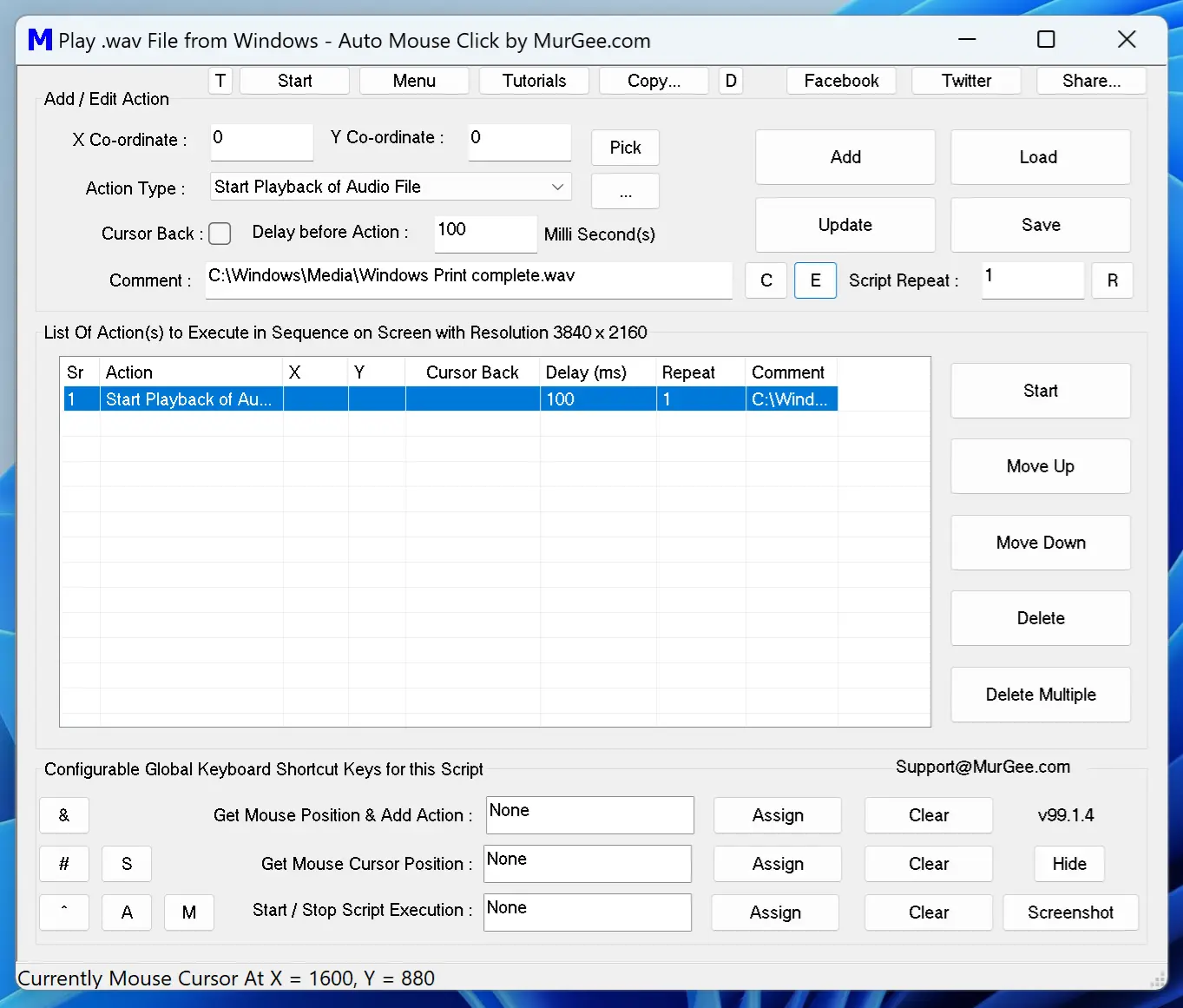Click the Move Up button
This screenshot has width=1183, height=1008.
[1040, 466]
